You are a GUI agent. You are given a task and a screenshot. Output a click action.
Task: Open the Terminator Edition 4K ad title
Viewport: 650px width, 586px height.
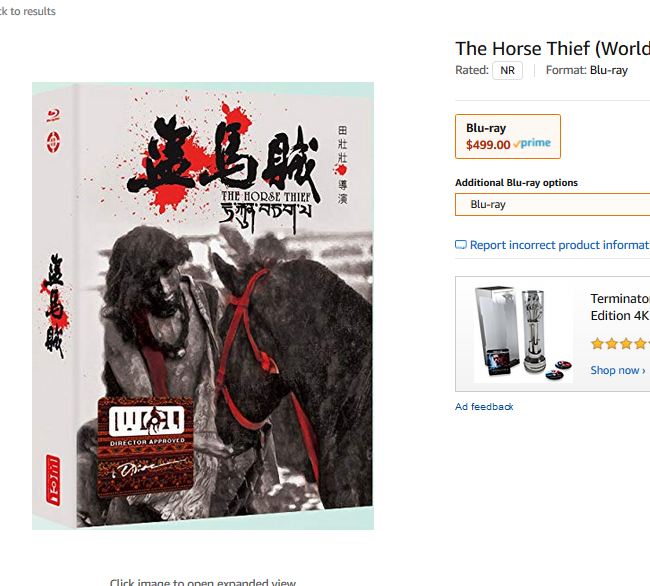620,307
